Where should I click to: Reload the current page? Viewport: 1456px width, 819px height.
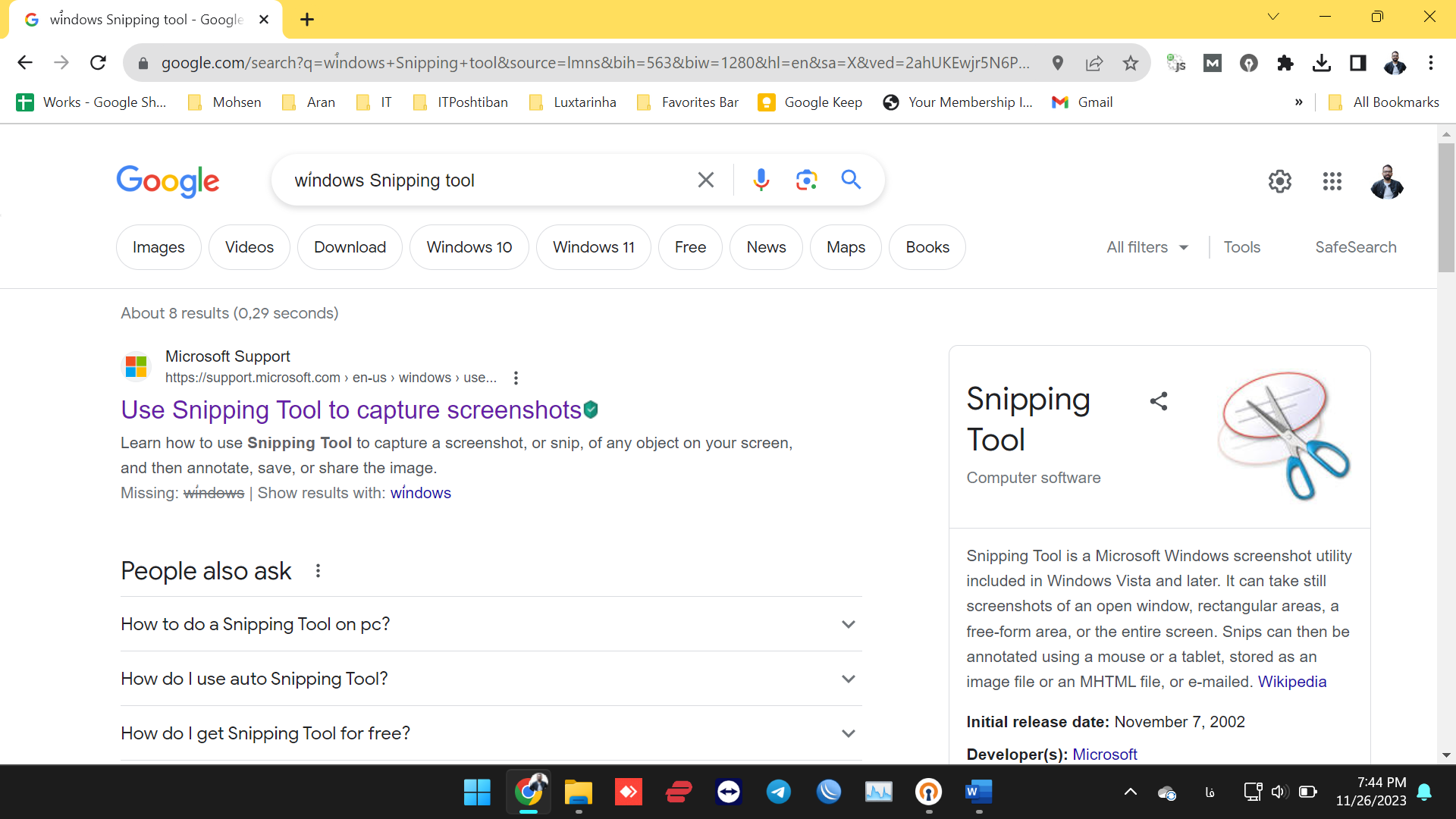pos(98,63)
